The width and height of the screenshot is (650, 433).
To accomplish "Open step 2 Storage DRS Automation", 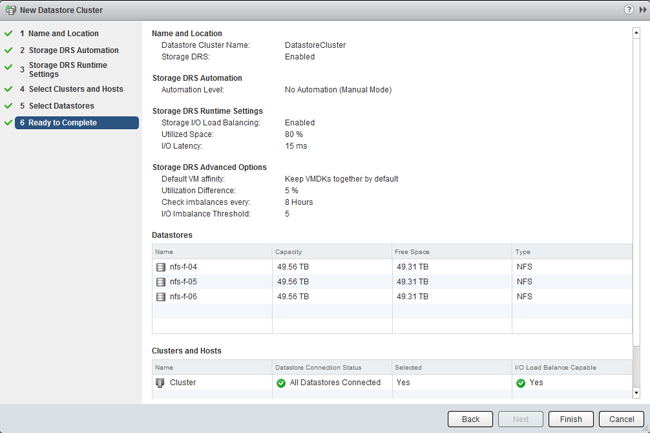I will pos(73,50).
